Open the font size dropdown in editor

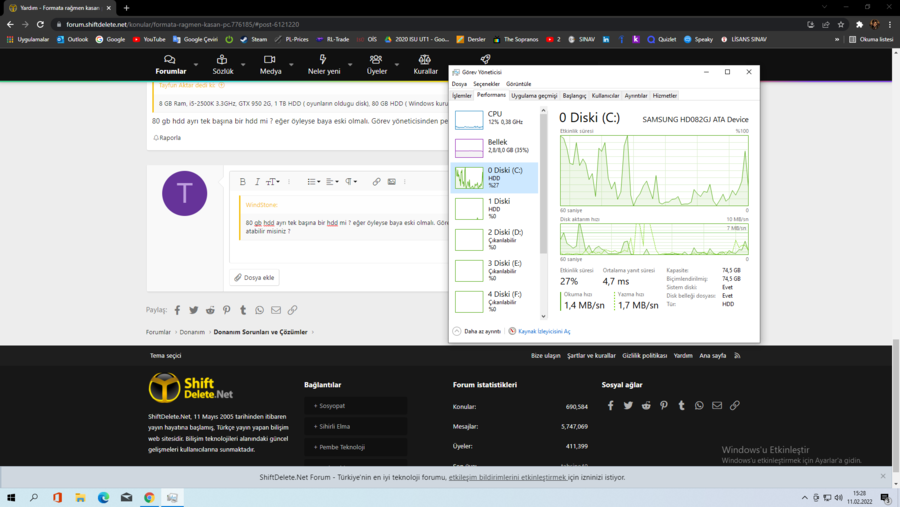pos(272,182)
